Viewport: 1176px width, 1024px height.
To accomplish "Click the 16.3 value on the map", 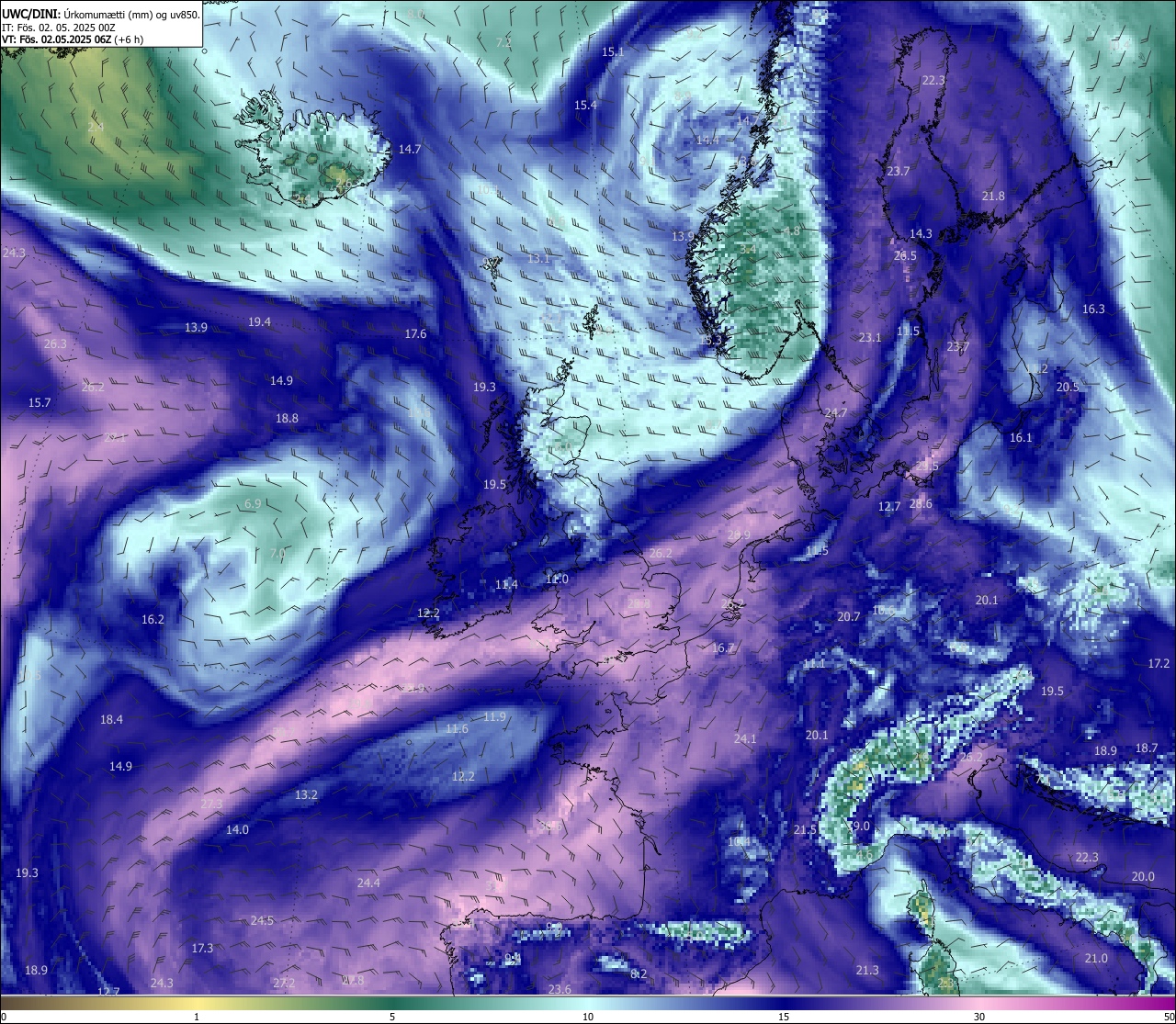I will (1093, 309).
